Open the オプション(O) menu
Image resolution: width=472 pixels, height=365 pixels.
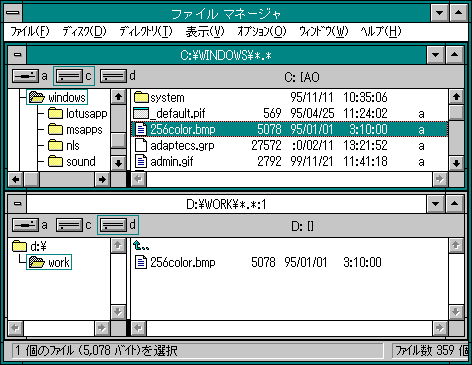point(262,32)
